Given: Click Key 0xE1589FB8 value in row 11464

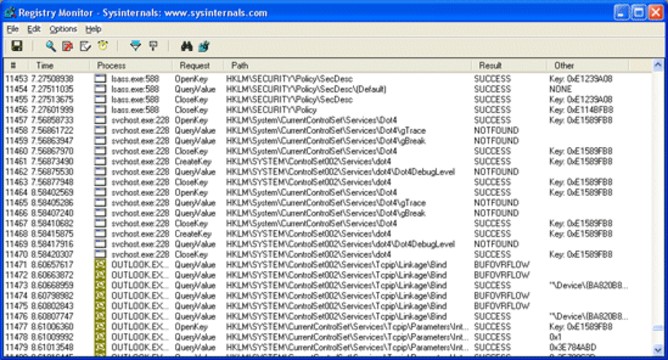Looking at the screenshot, I should 581,192.
